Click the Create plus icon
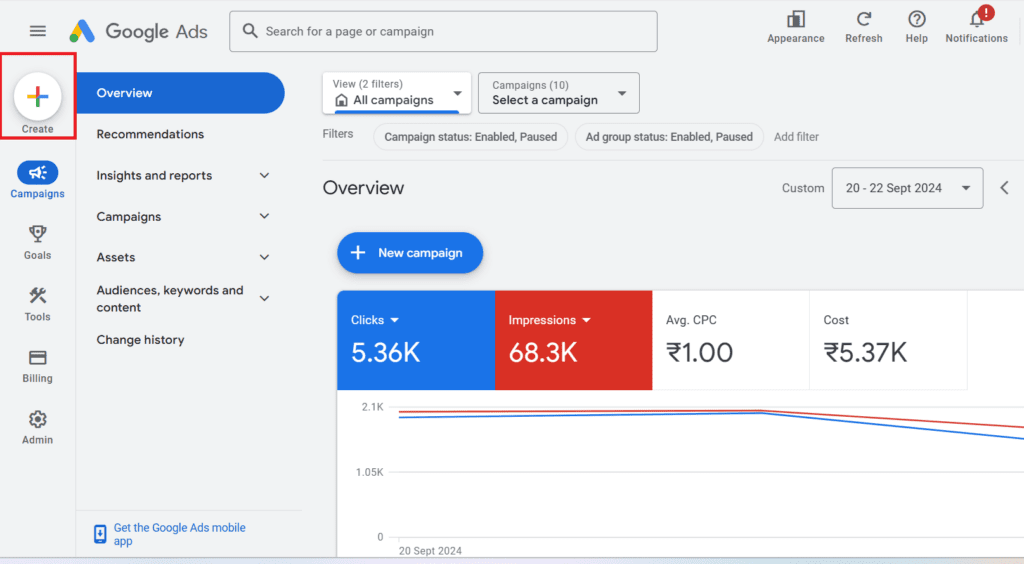Screen dimensions: 1024x564 pyautogui.click(x=37, y=97)
